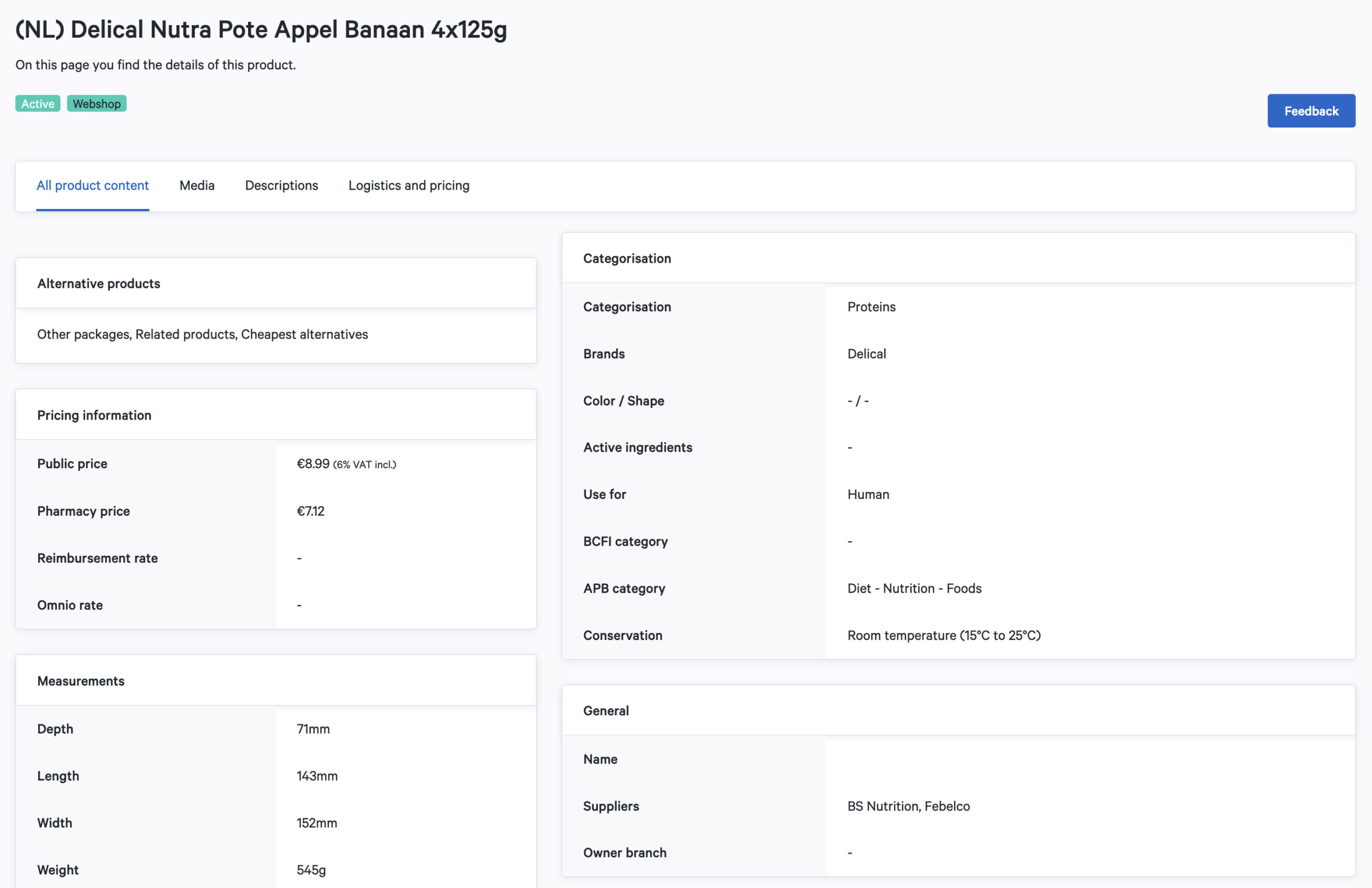Click the Length label
This screenshot has height=888, width=1372.
pos(58,775)
